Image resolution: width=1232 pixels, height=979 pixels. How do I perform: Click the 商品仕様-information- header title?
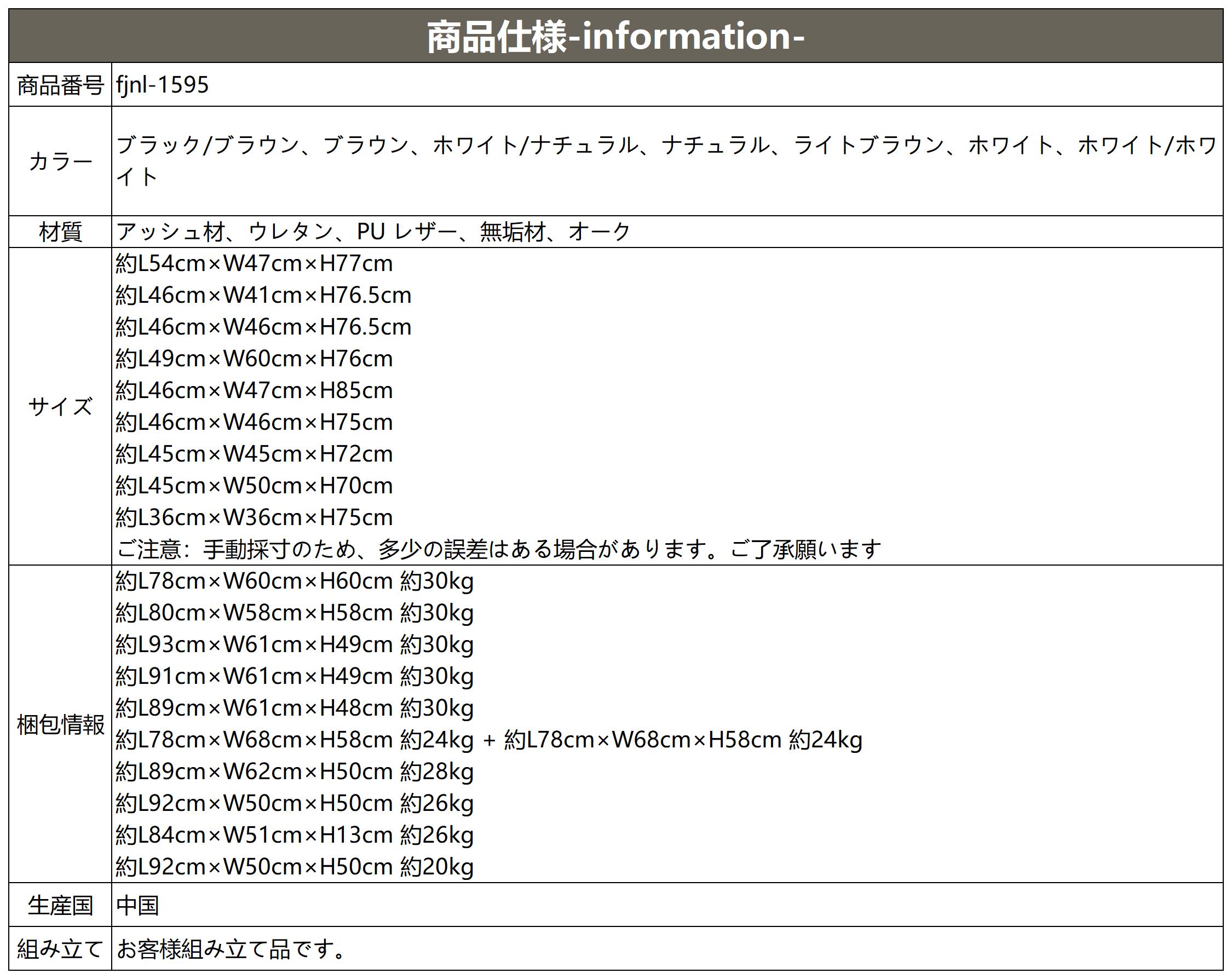pyautogui.click(x=615, y=37)
